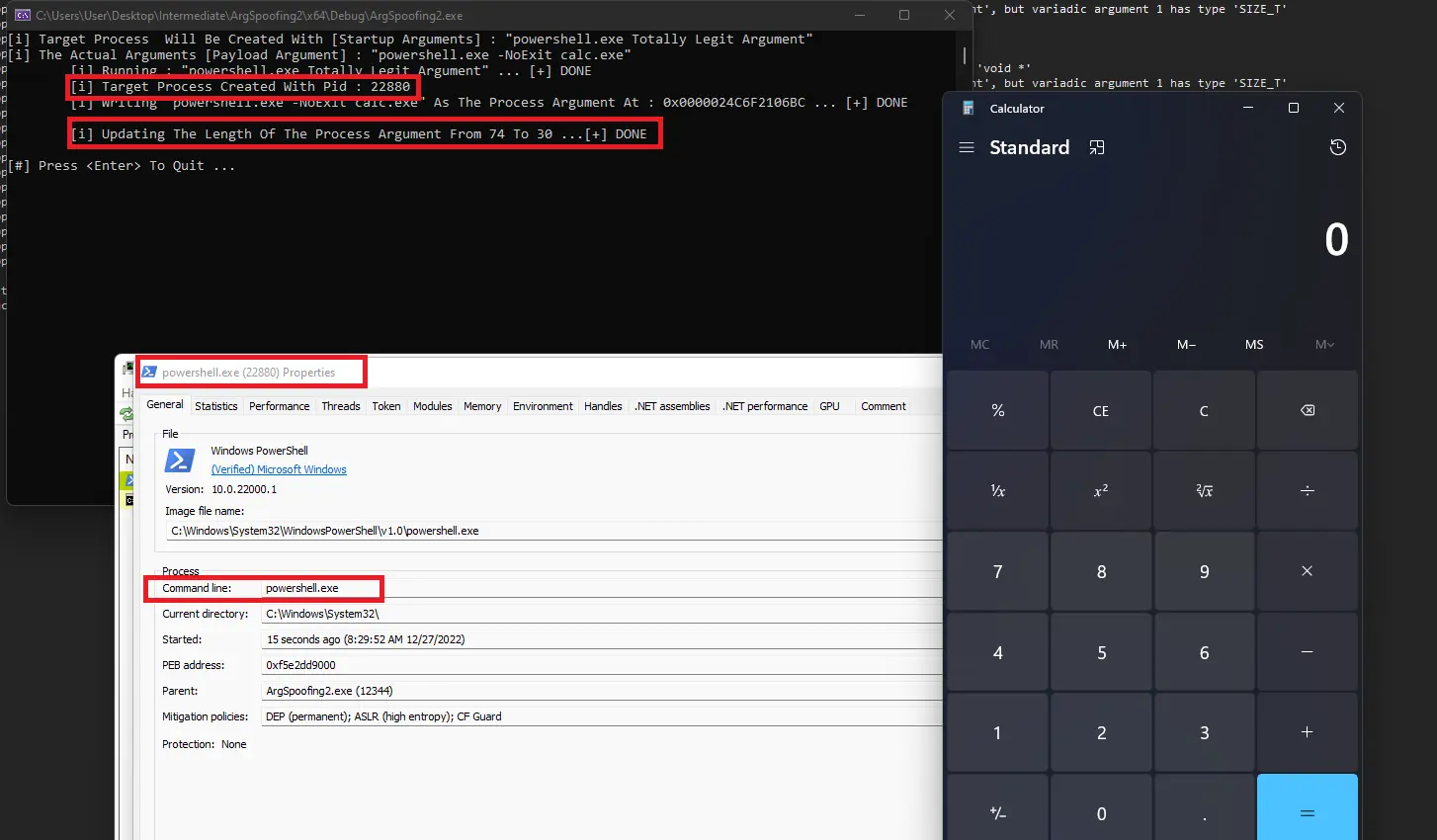Viewport: 1437px width, 840px height.
Task: Click the MS memory store button
Action: click(x=1253, y=345)
